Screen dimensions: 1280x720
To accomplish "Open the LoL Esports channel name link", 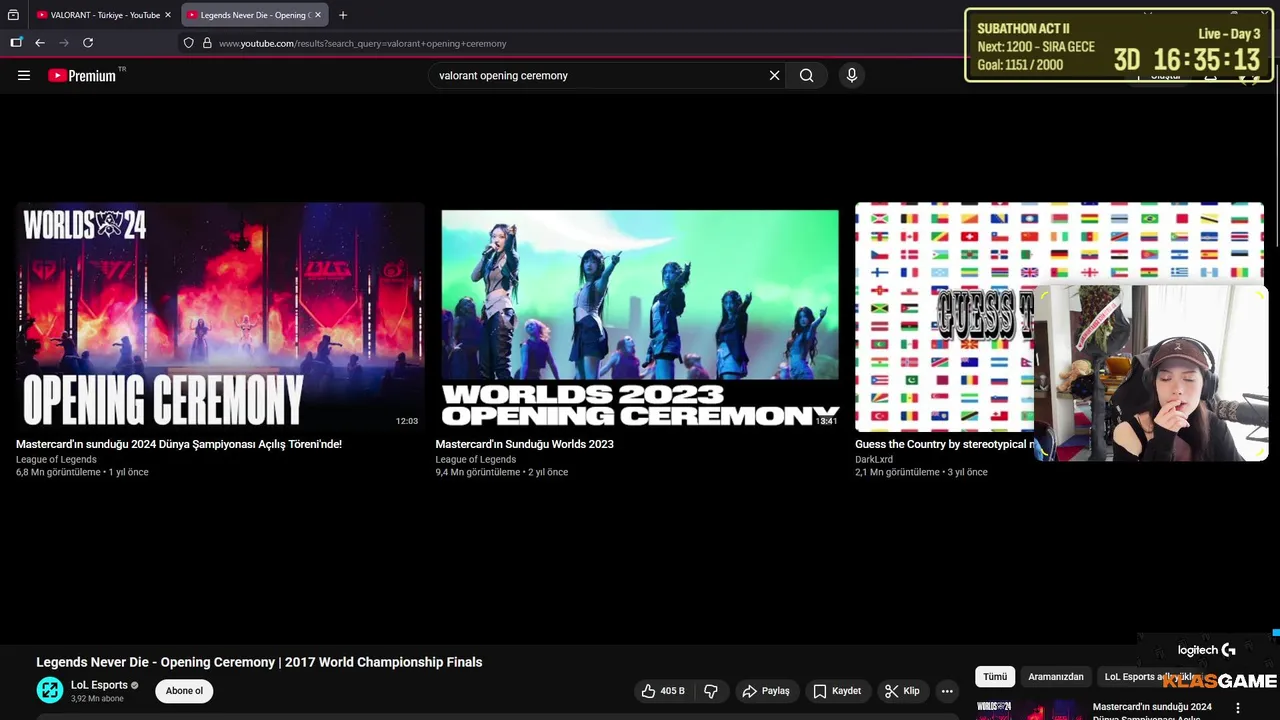I will point(99,685).
